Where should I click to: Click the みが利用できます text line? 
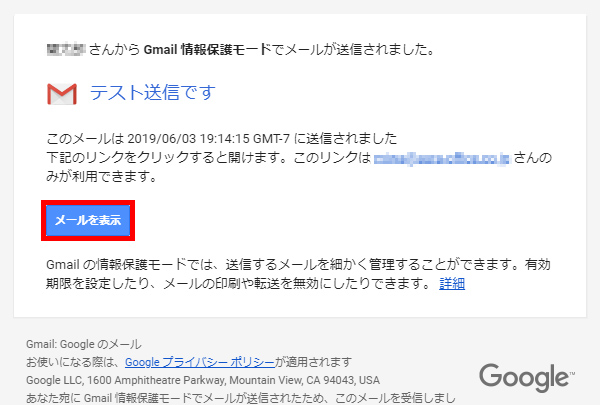pos(101,176)
